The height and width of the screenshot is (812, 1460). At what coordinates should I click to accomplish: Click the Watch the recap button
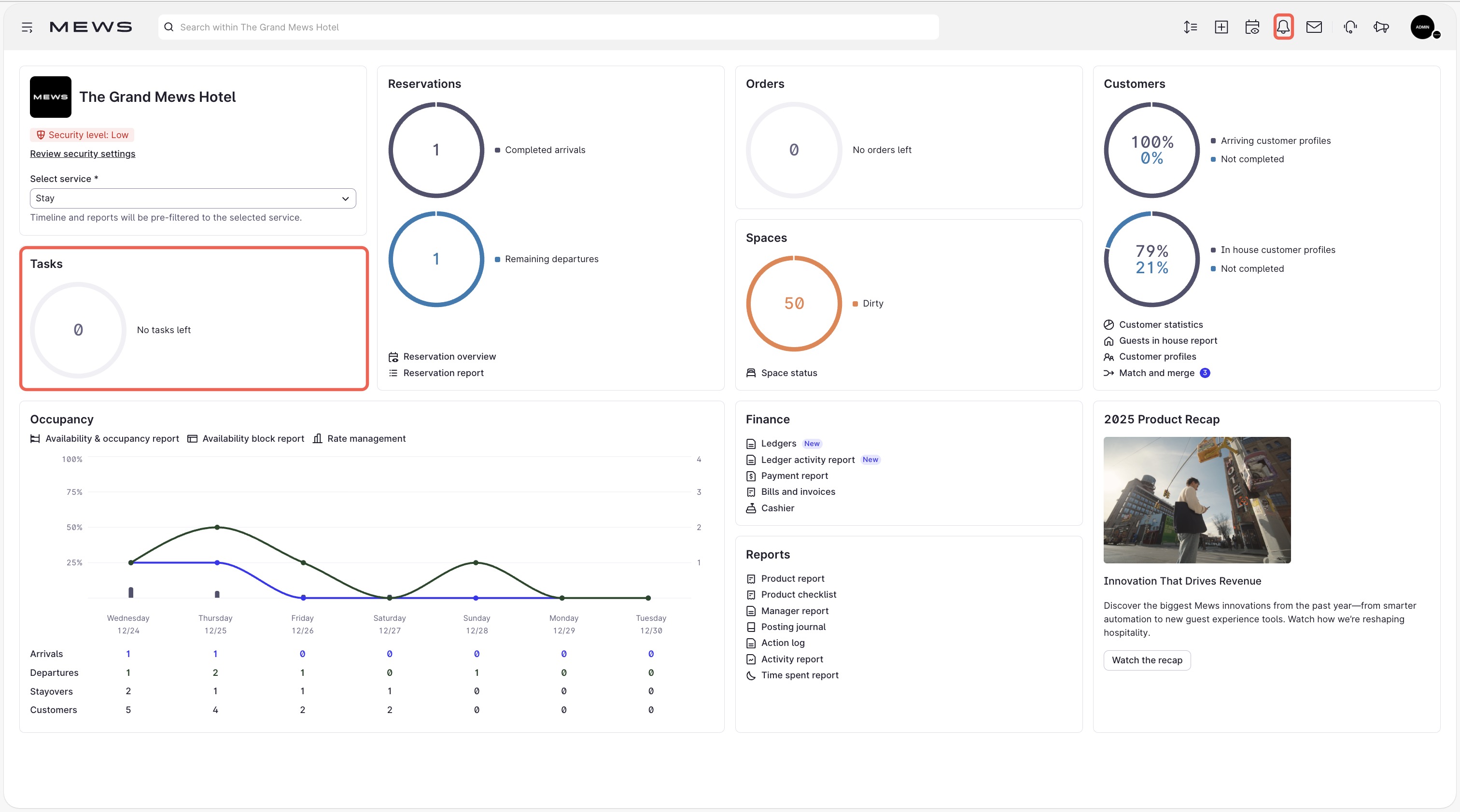click(x=1147, y=660)
